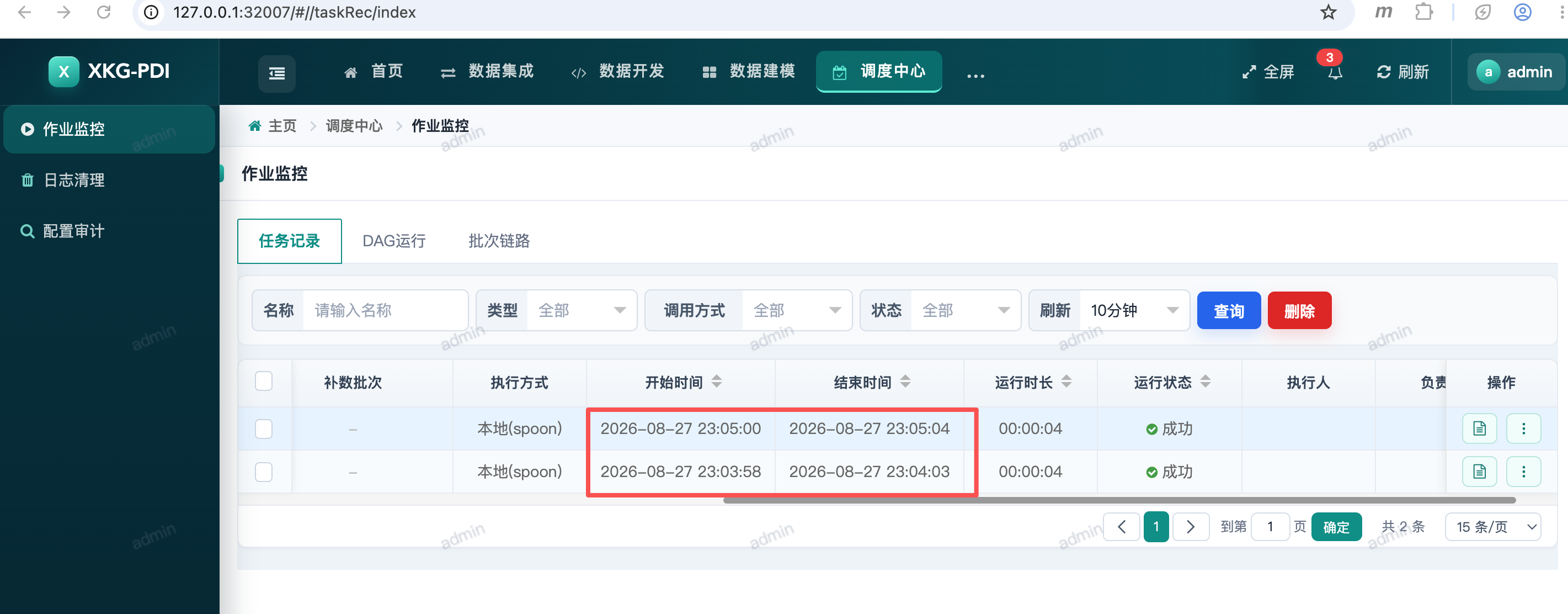
Task: Click the 'm' extension icon in browser toolbar
Action: click(1384, 12)
